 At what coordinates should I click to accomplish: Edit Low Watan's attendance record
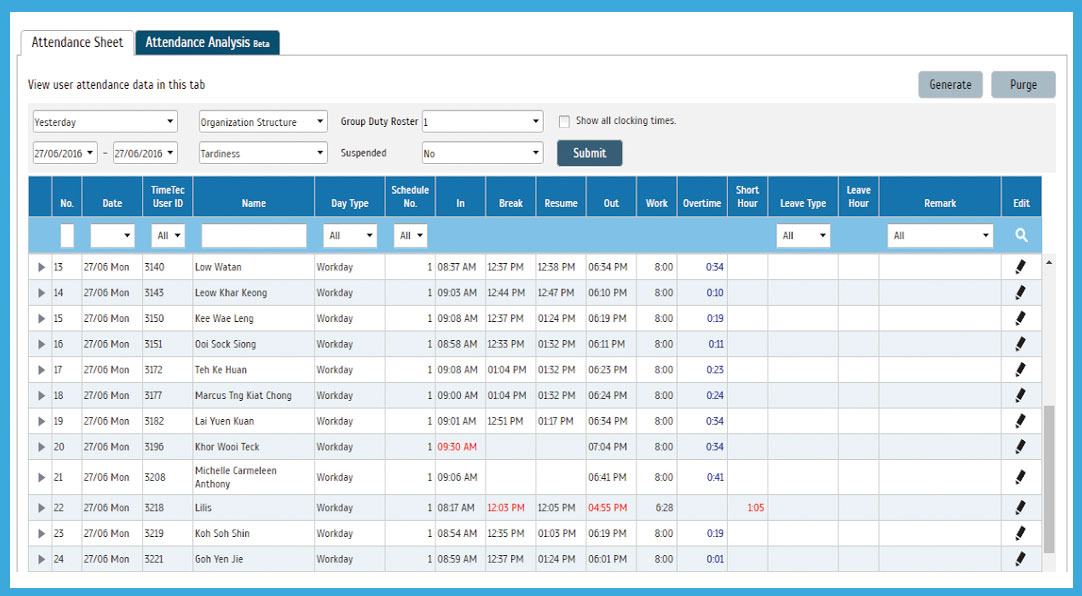(1020, 267)
